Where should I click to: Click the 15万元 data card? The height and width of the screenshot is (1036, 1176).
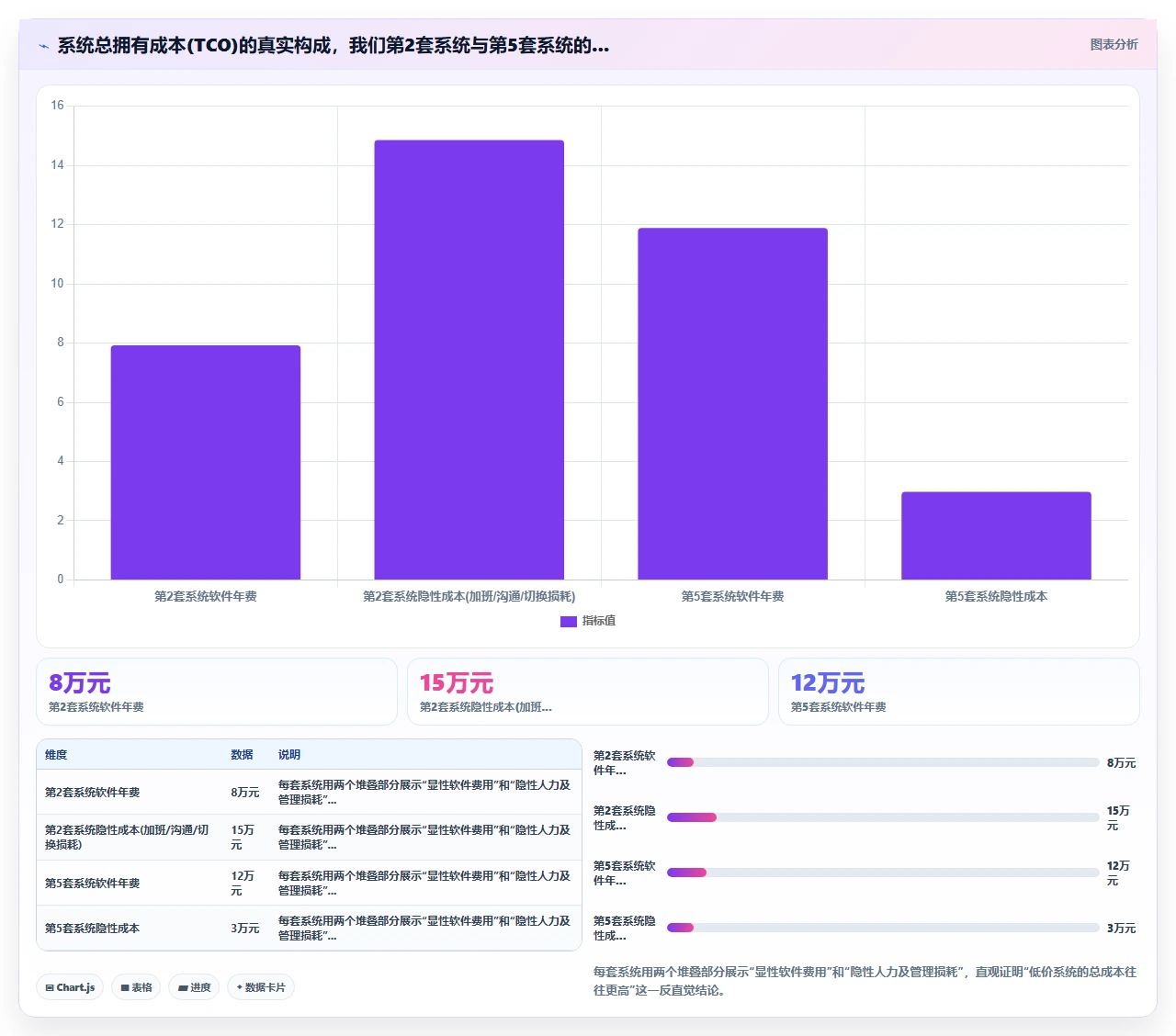click(x=588, y=692)
